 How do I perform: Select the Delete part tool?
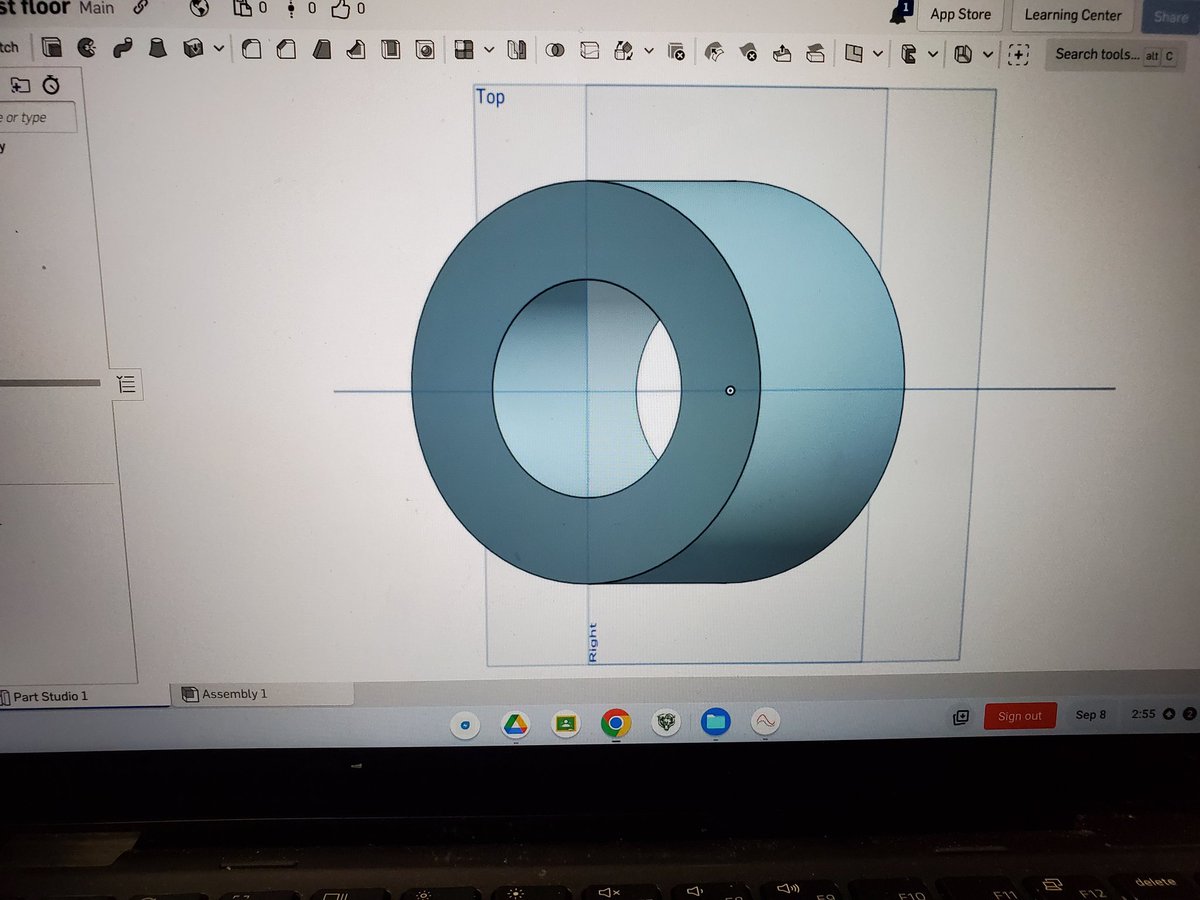tap(677, 51)
